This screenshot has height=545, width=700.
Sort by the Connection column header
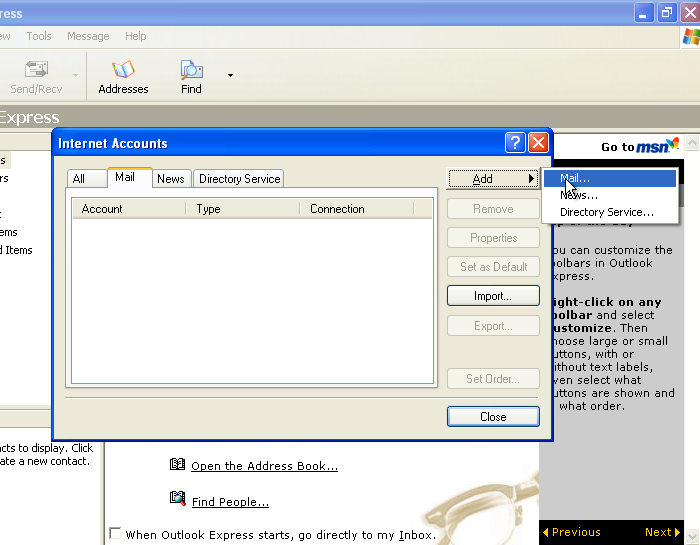[357, 209]
